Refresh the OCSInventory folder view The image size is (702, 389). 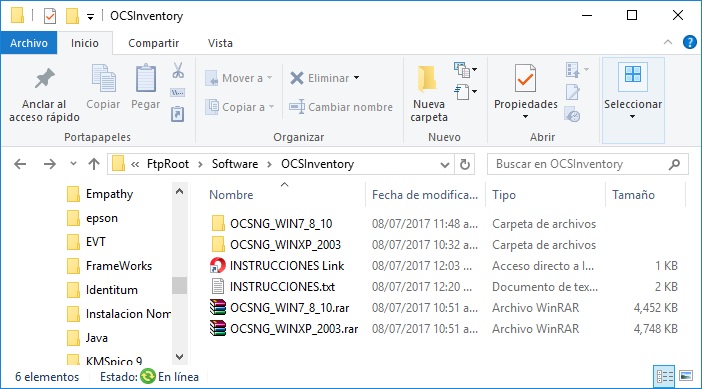(465, 164)
